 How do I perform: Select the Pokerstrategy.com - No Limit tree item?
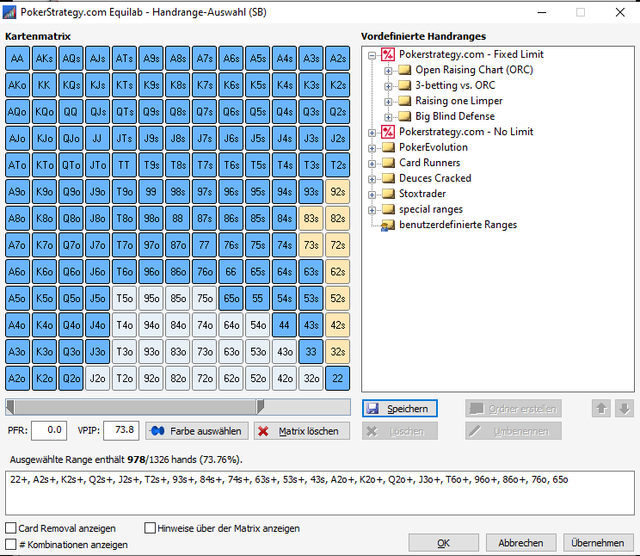(x=466, y=132)
